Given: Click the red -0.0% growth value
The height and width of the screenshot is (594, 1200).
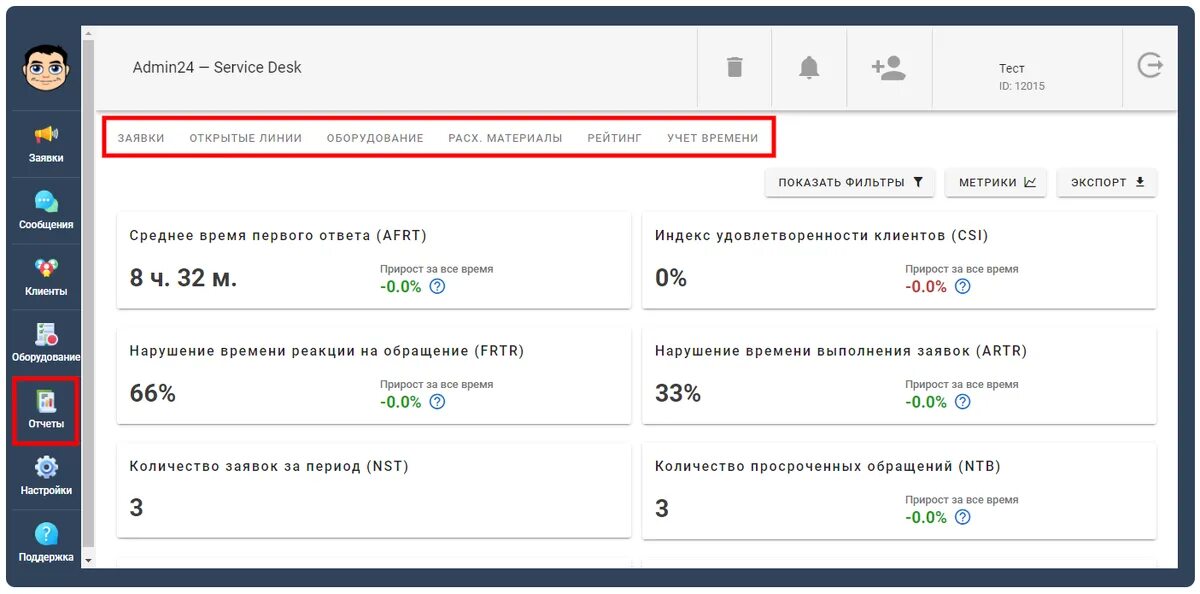Looking at the screenshot, I should point(926,286).
